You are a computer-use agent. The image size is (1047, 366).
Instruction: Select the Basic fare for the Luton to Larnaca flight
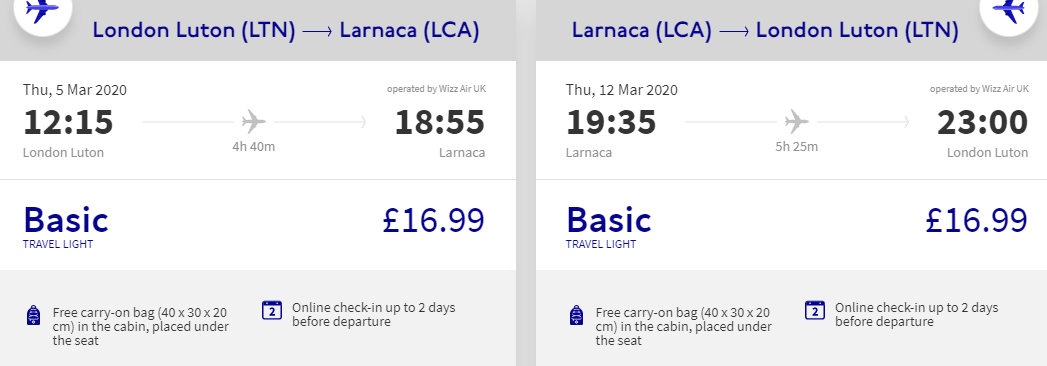(x=65, y=220)
